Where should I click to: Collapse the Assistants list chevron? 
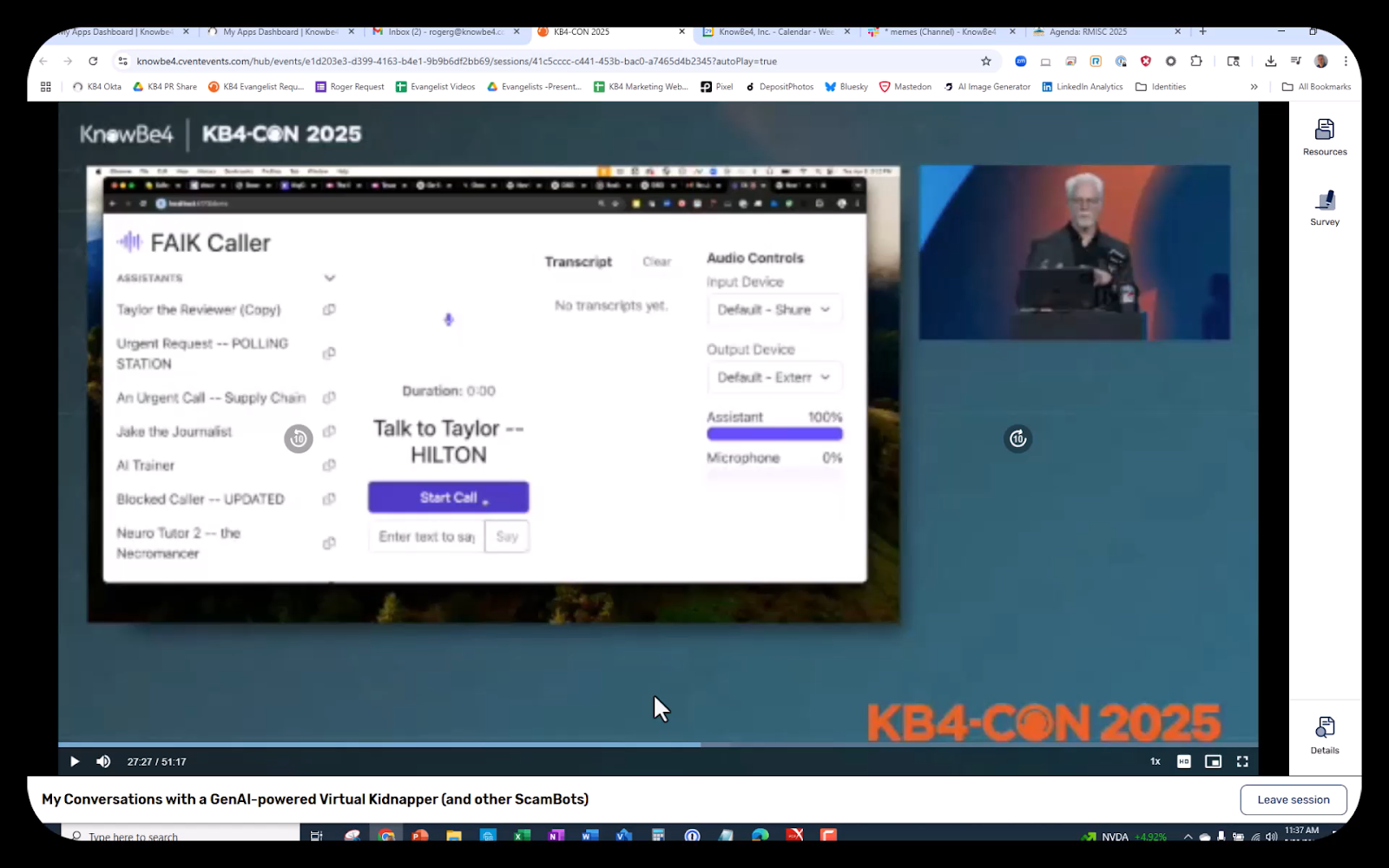[330, 279]
